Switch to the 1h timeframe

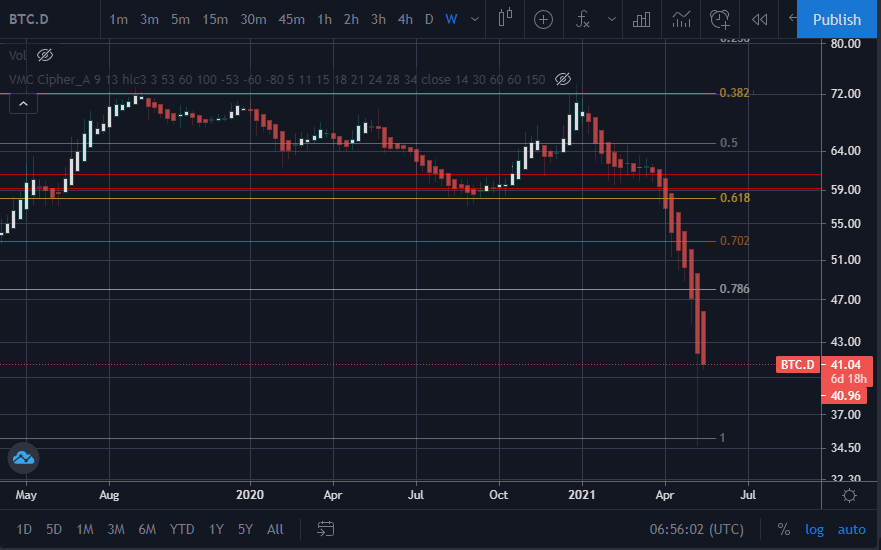324,20
